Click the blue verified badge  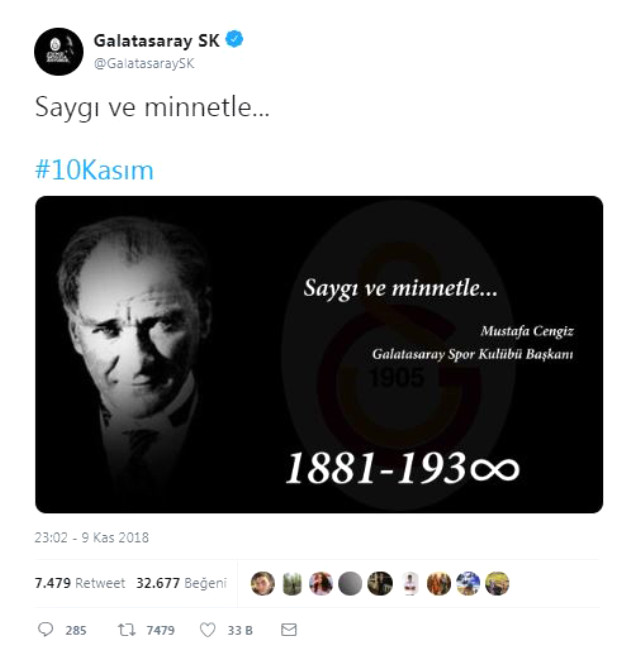[x=234, y=39]
